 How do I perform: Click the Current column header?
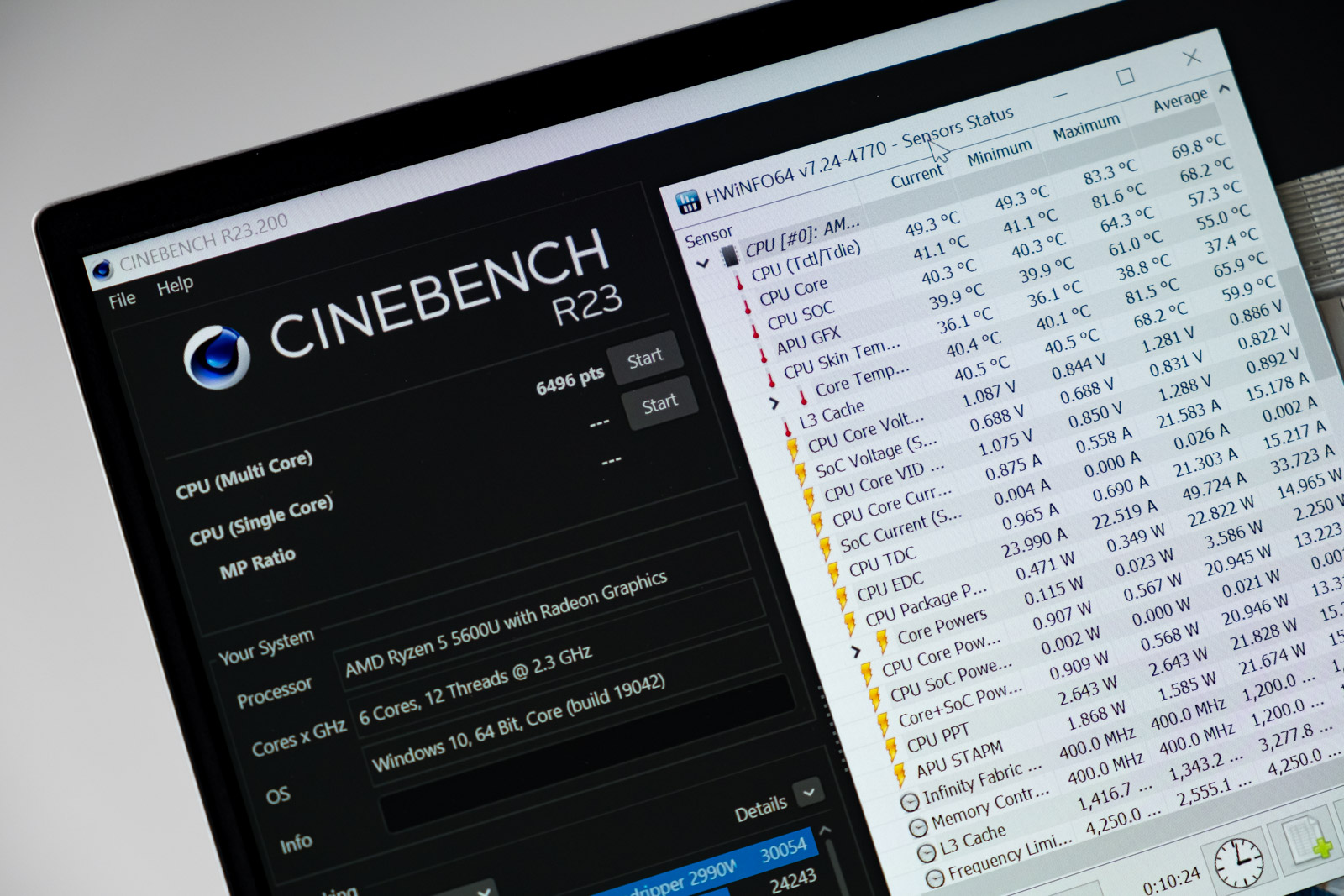(916, 176)
